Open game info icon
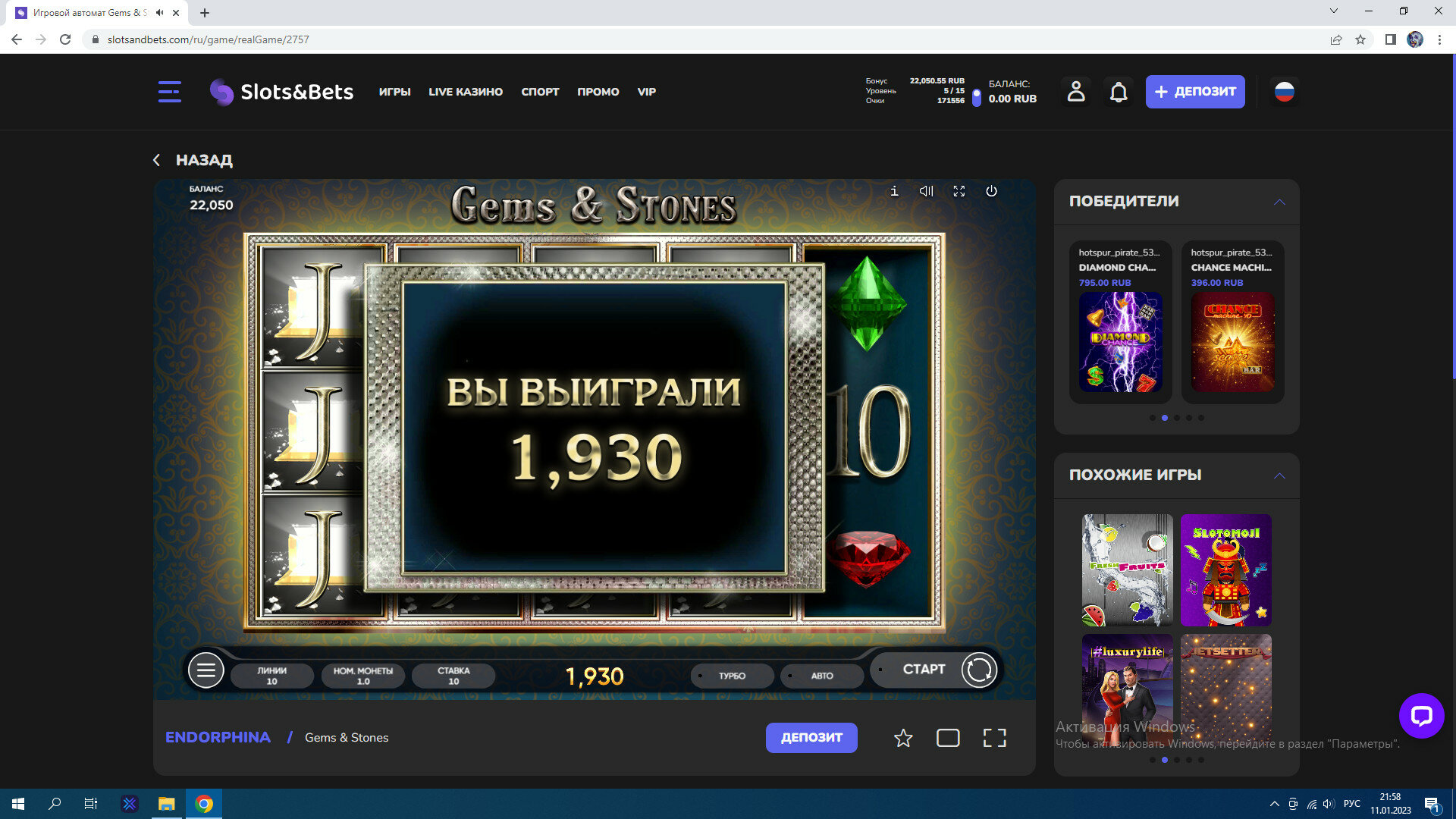1456x819 pixels. coord(894,191)
